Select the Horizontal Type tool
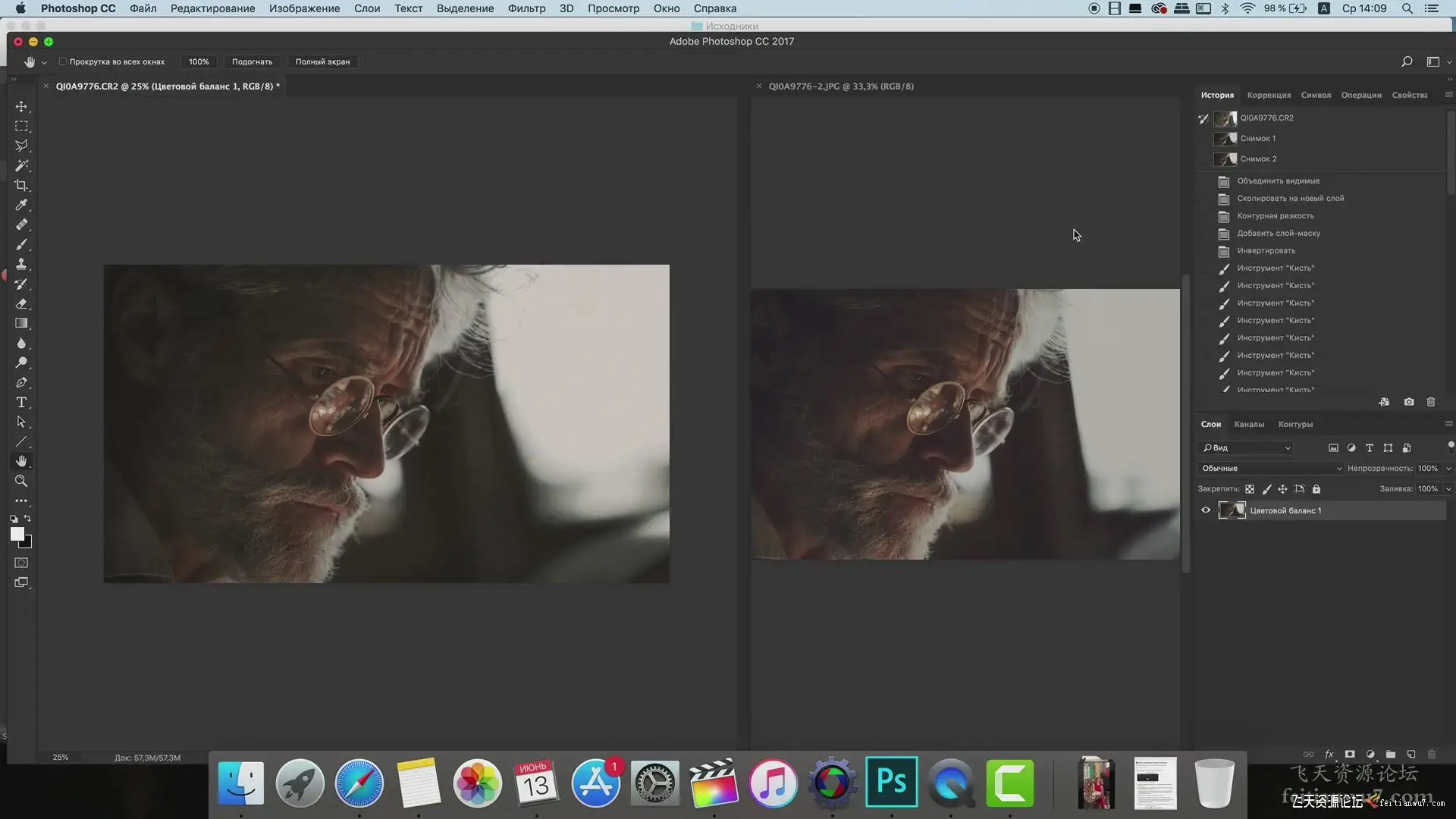Screen dimensions: 1456x819 point(21,403)
